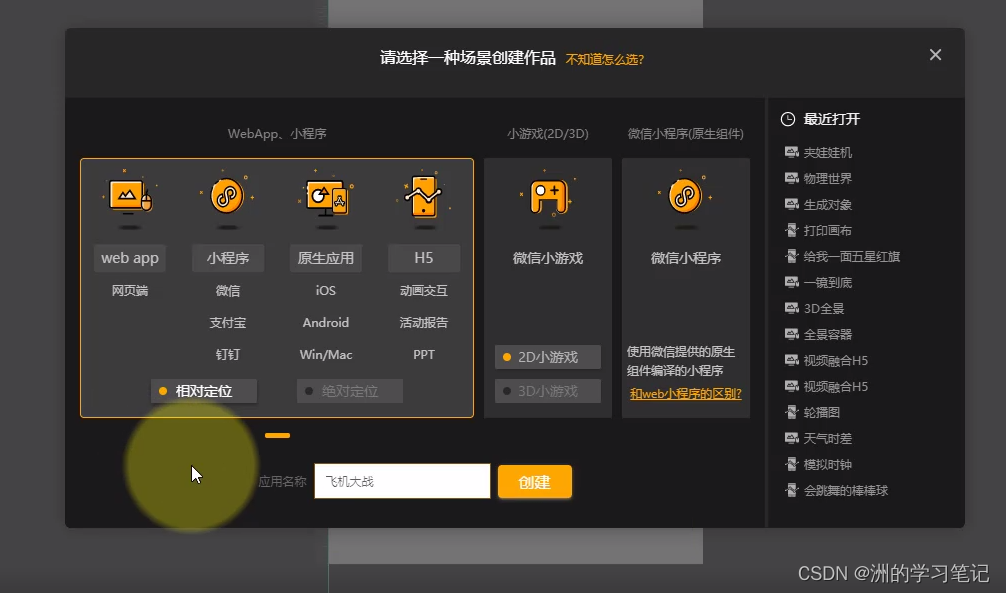The width and height of the screenshot is (1006, 593).
Task: Select the 小程序 mini-program icon
Action: [x=227, y=197]
